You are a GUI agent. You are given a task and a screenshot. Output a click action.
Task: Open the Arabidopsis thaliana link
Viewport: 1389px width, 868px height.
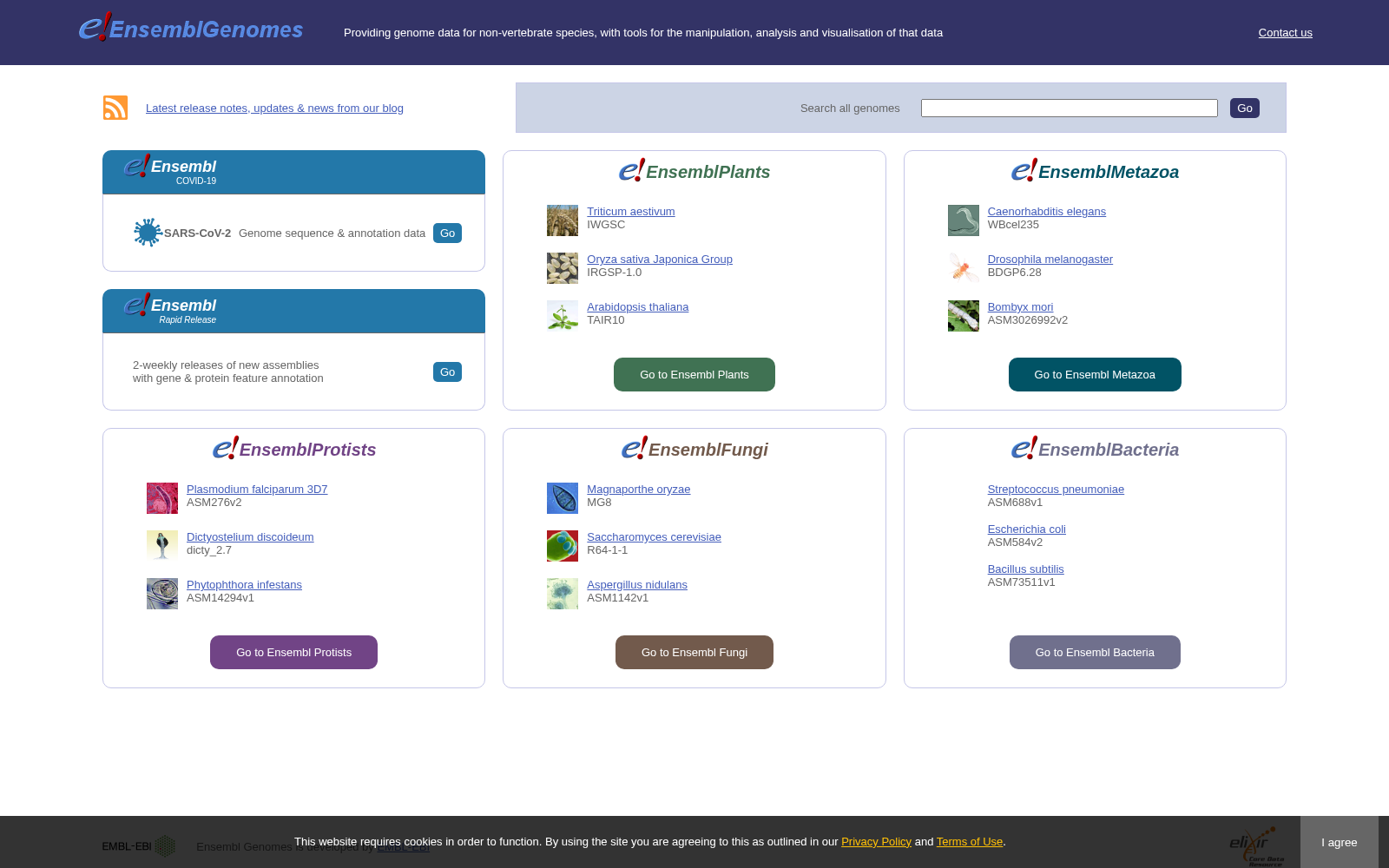(x=638, y=306)
